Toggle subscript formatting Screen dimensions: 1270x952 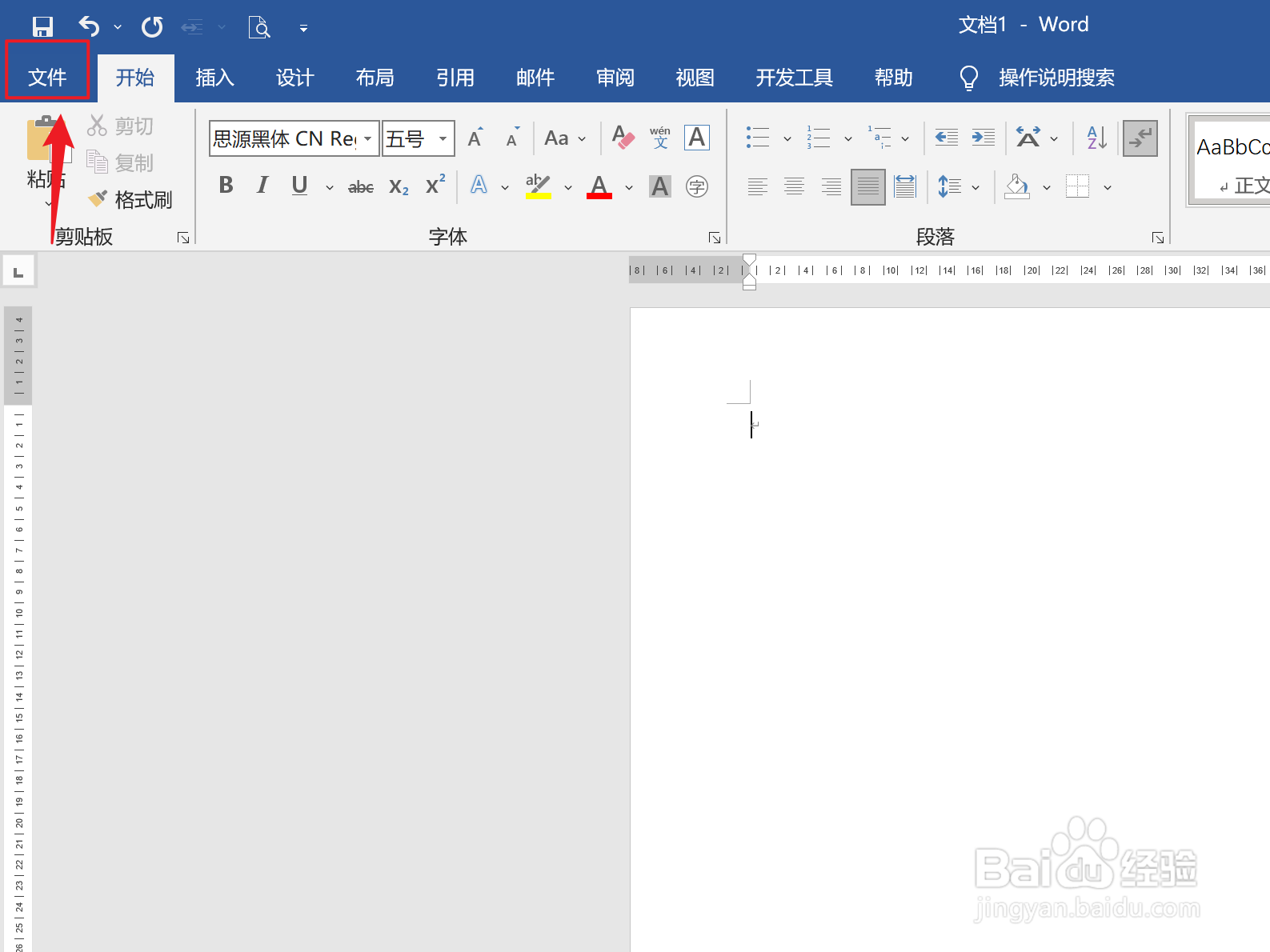point(399,187)
